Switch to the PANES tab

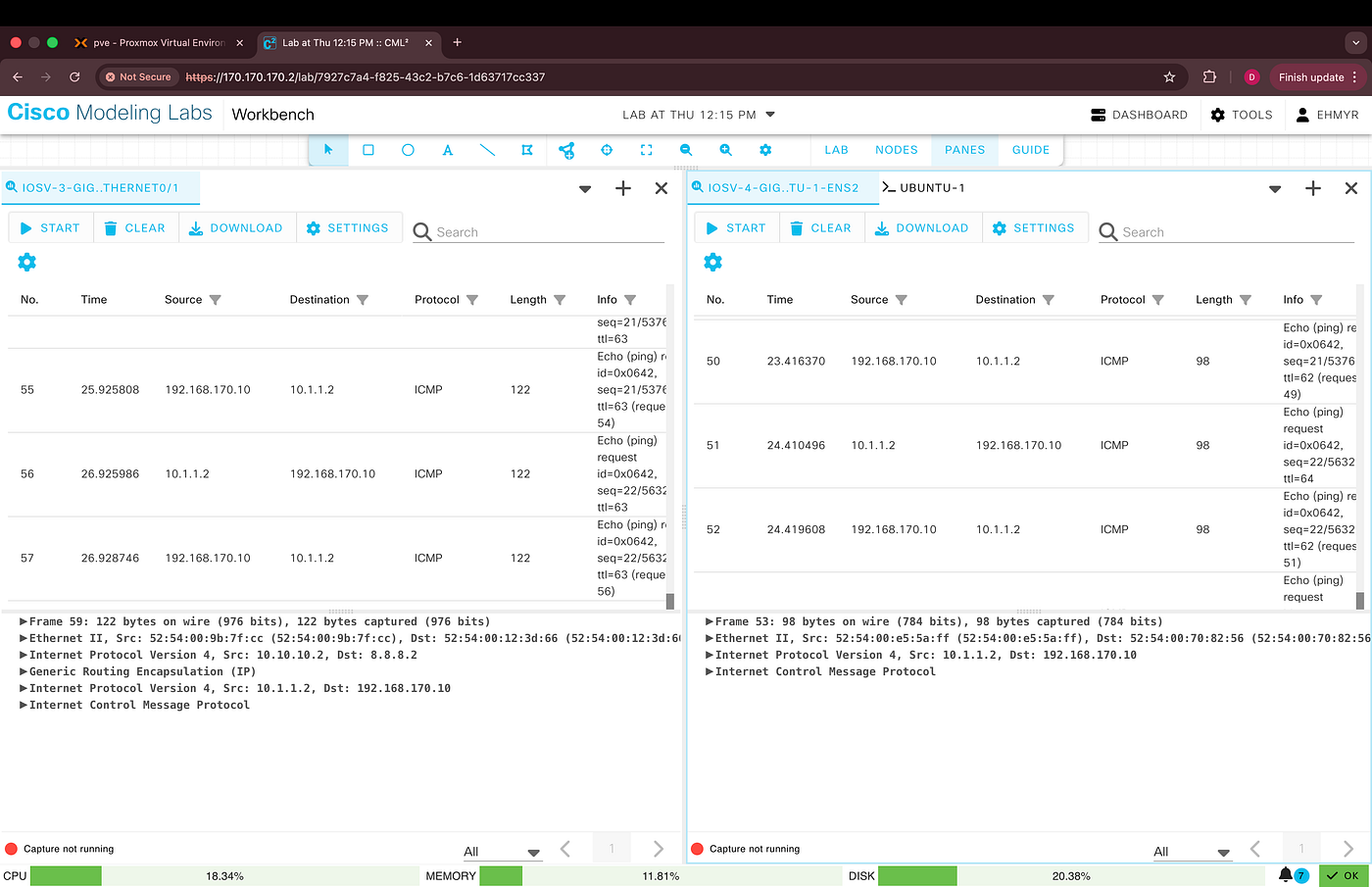965,150
